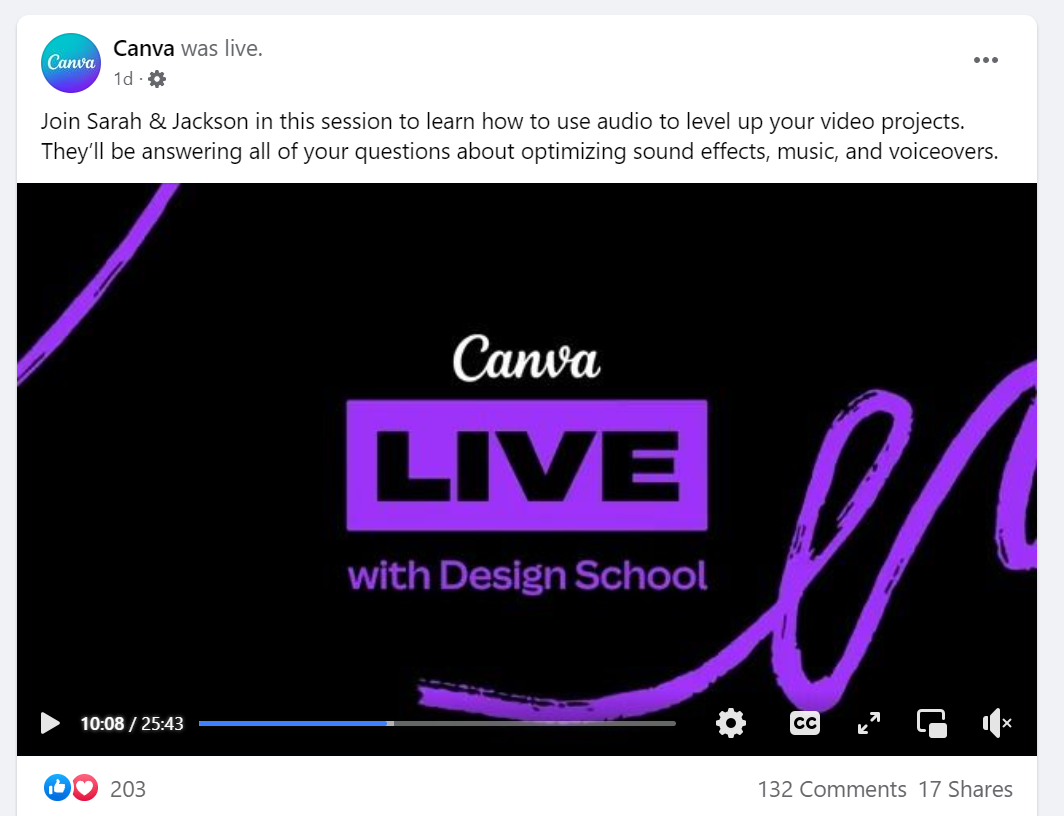The width and height of the screenshot is (1064, 816).
Task: Open the 17 Shares link
Action: point(966,789)
